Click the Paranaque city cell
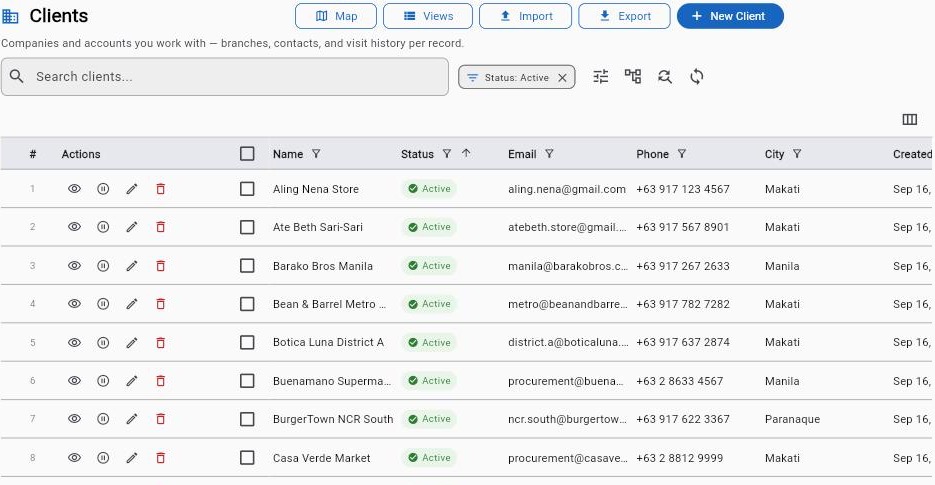The height and width of the screenshot is (485, 935). point(792,419)
